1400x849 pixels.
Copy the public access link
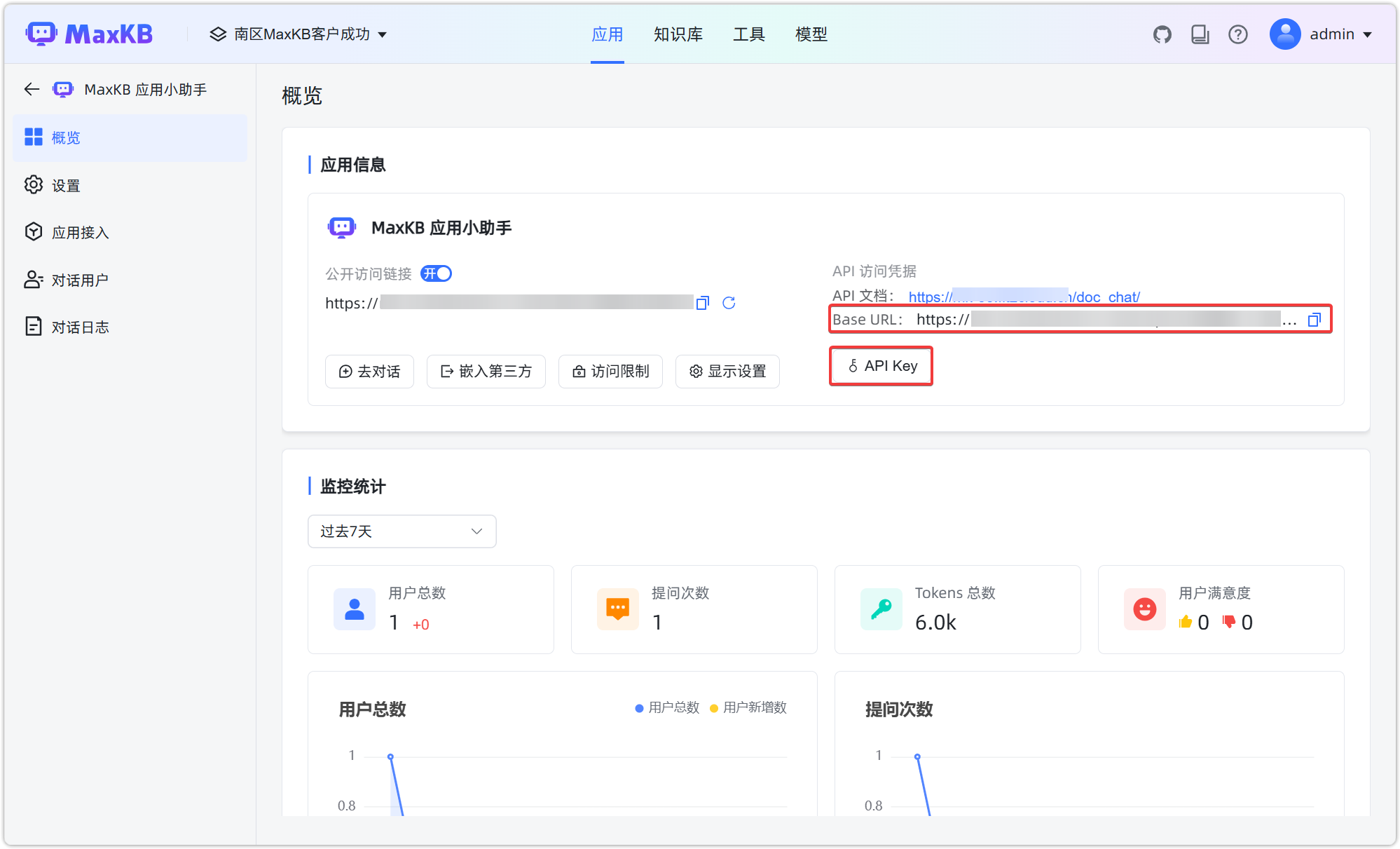tap(702, 303)
